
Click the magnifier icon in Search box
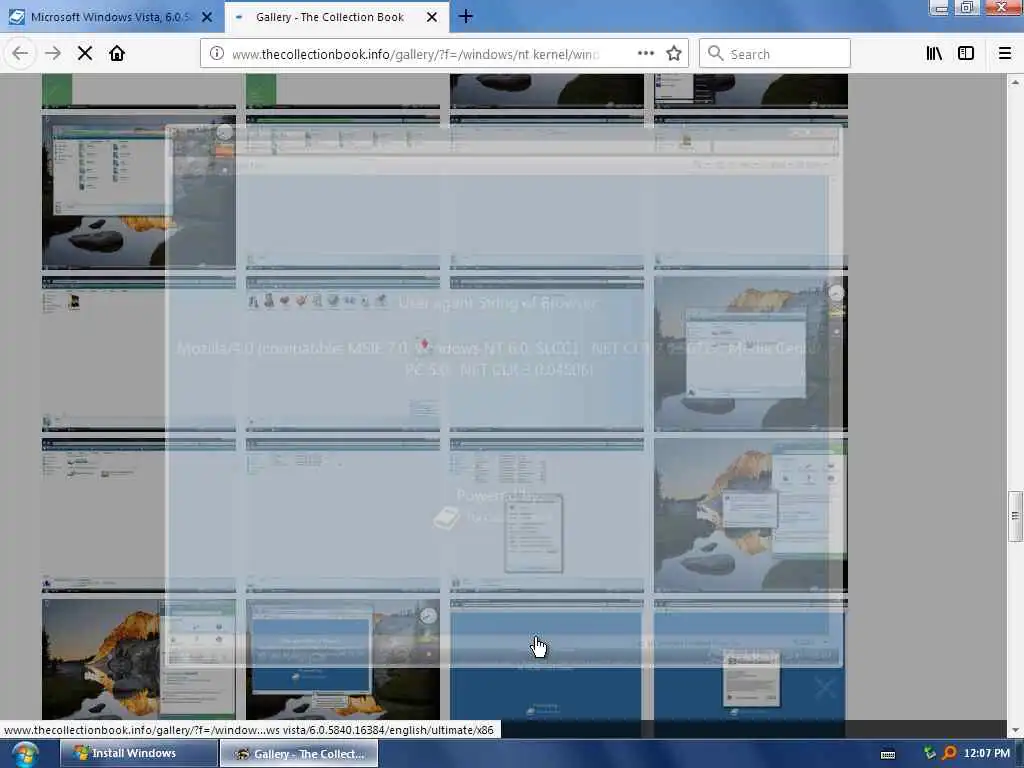[715, 54]
